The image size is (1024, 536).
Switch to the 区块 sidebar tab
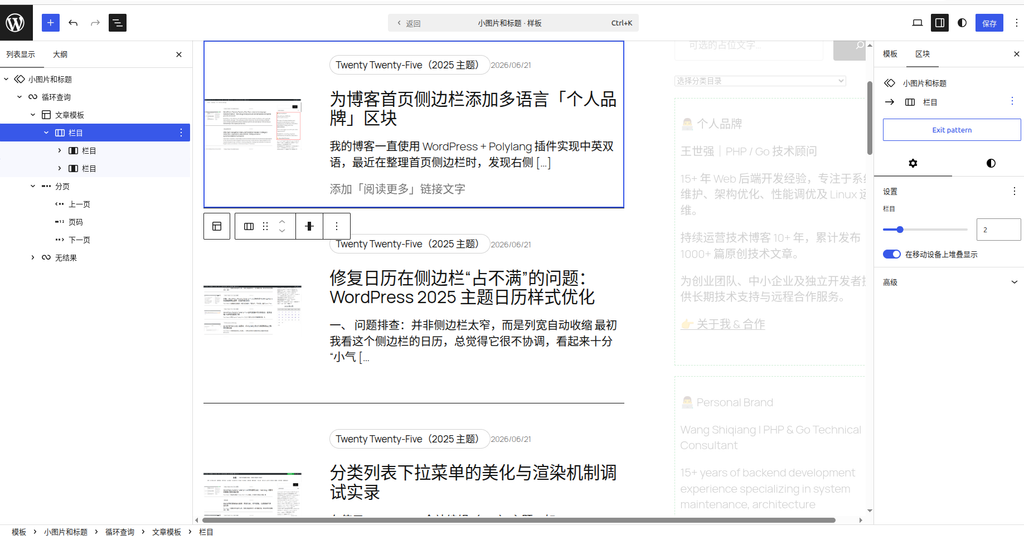coord(922,54)
